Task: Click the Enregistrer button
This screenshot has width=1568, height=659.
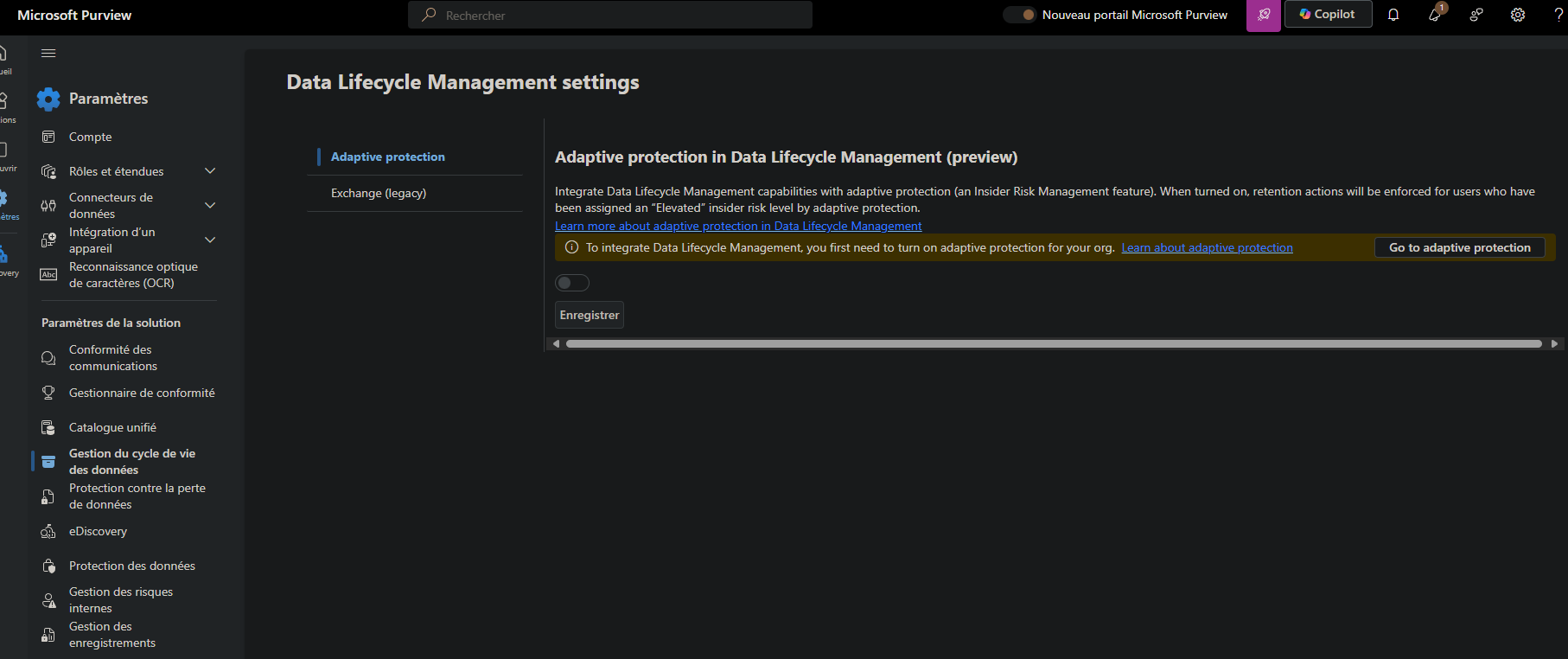Action: (x=590, y=315)
